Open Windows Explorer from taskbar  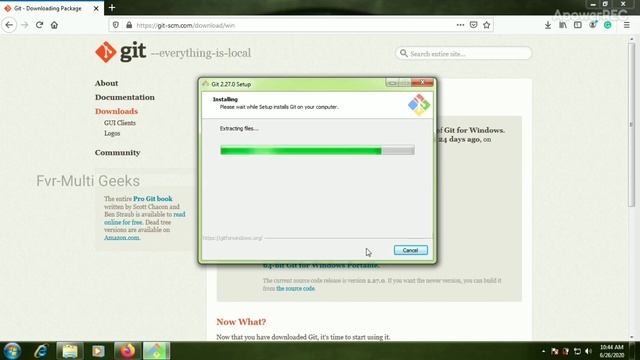coord(70,351)
